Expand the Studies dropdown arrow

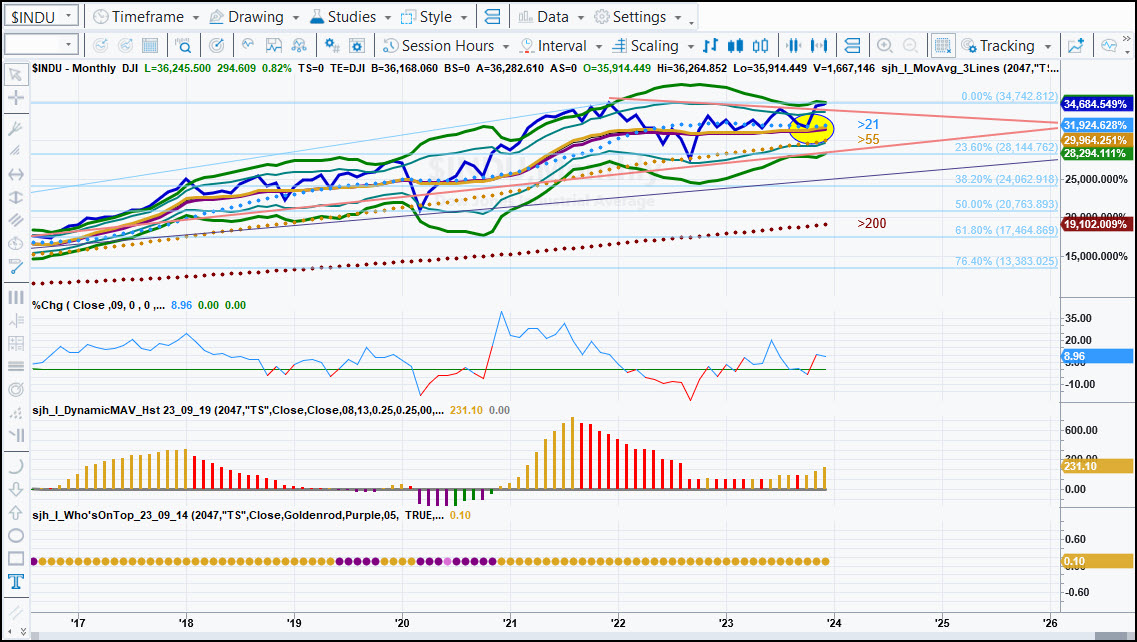coord(388,17)
